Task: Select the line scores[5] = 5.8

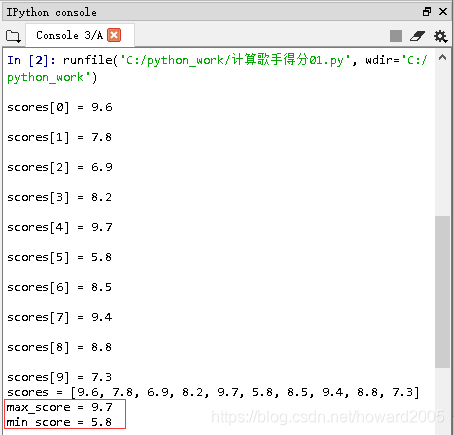Action: tap(60, 258)
